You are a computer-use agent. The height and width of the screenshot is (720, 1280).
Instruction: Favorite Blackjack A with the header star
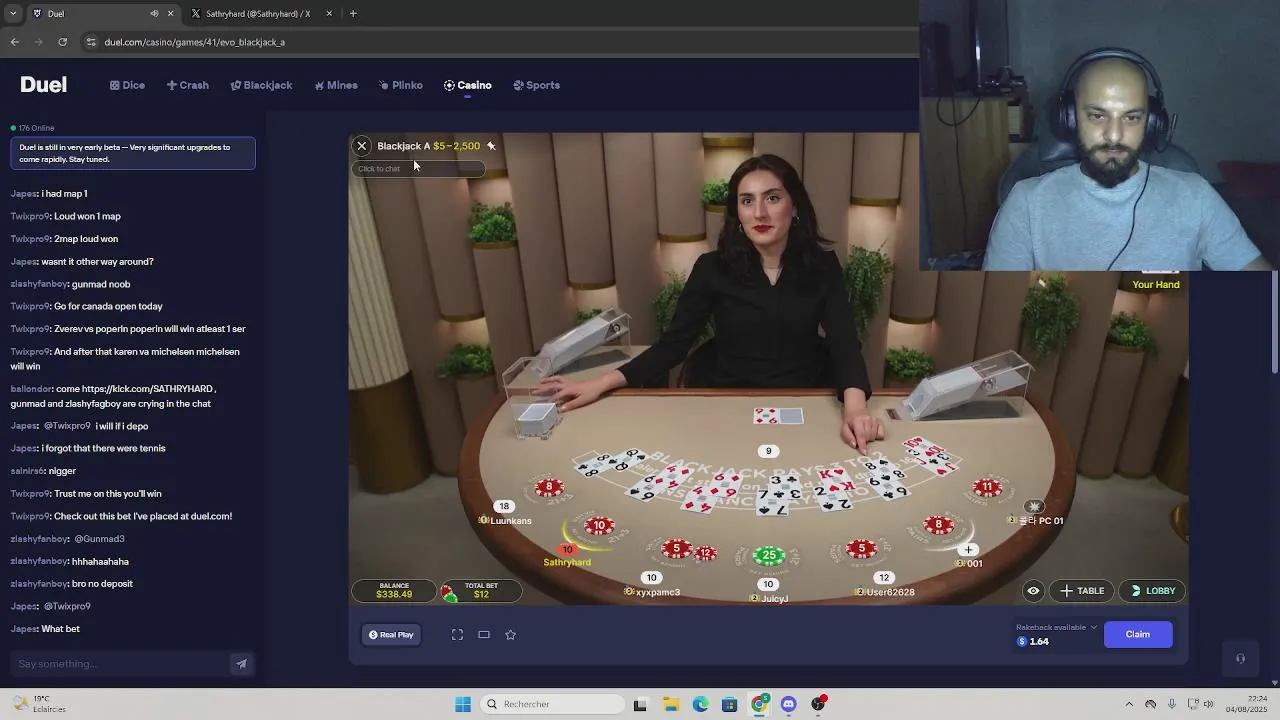pyautogui.click(x=491, y=146)
